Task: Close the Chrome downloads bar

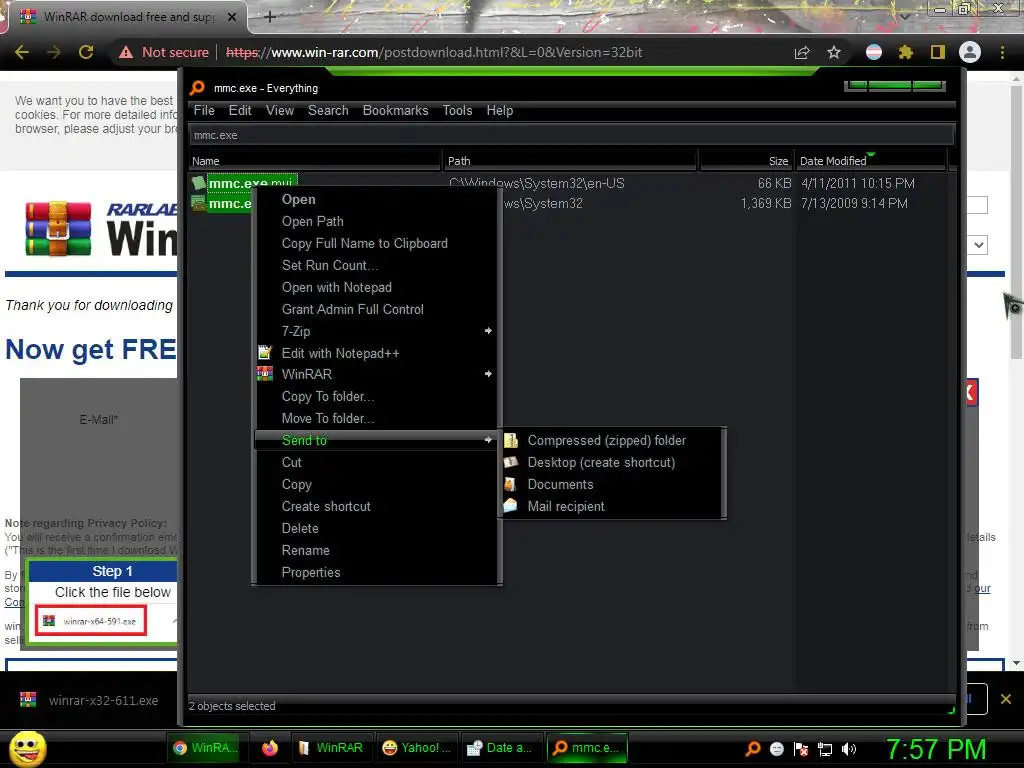Action: click(x=1006, y=699)
